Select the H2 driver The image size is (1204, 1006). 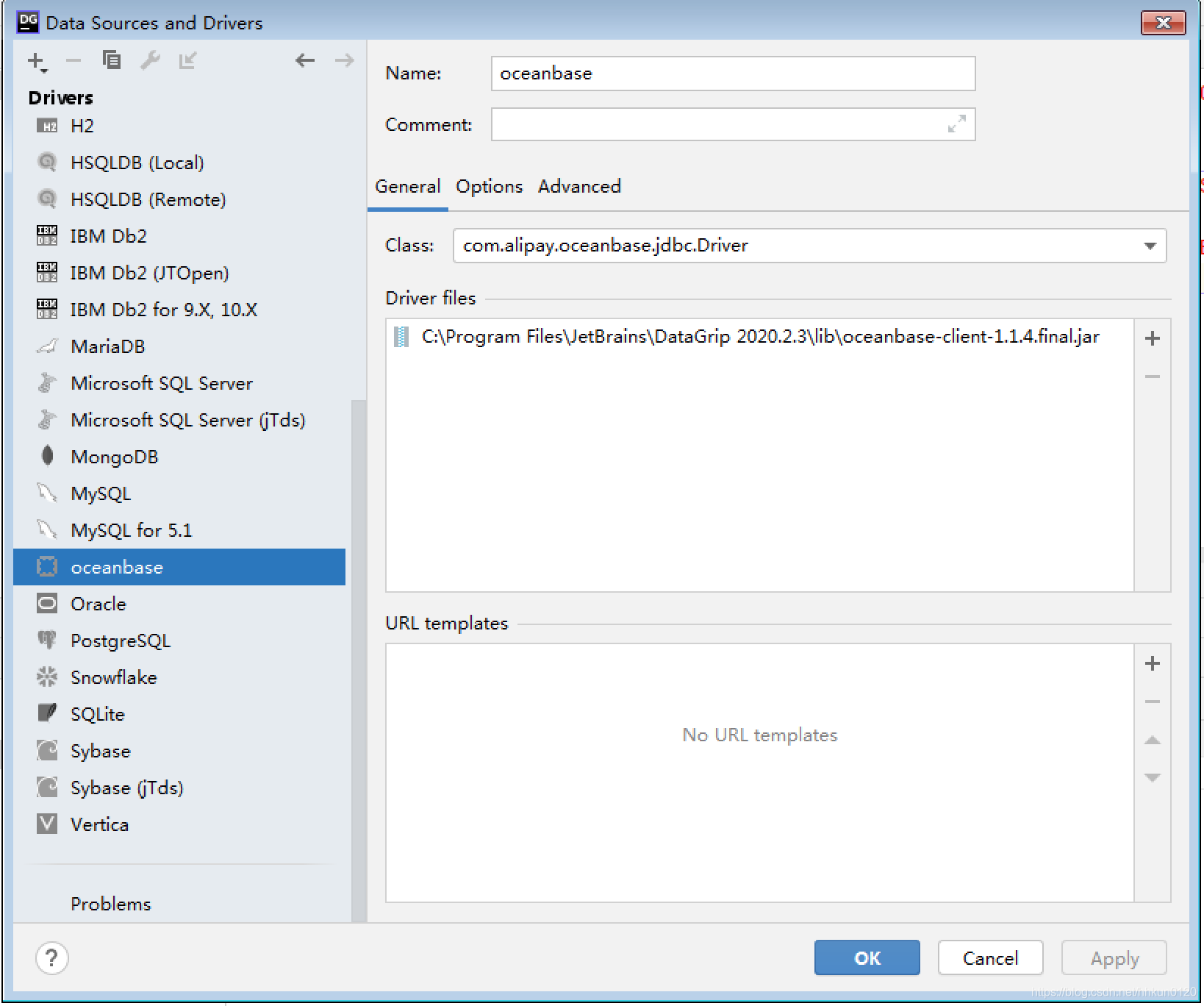179,126
